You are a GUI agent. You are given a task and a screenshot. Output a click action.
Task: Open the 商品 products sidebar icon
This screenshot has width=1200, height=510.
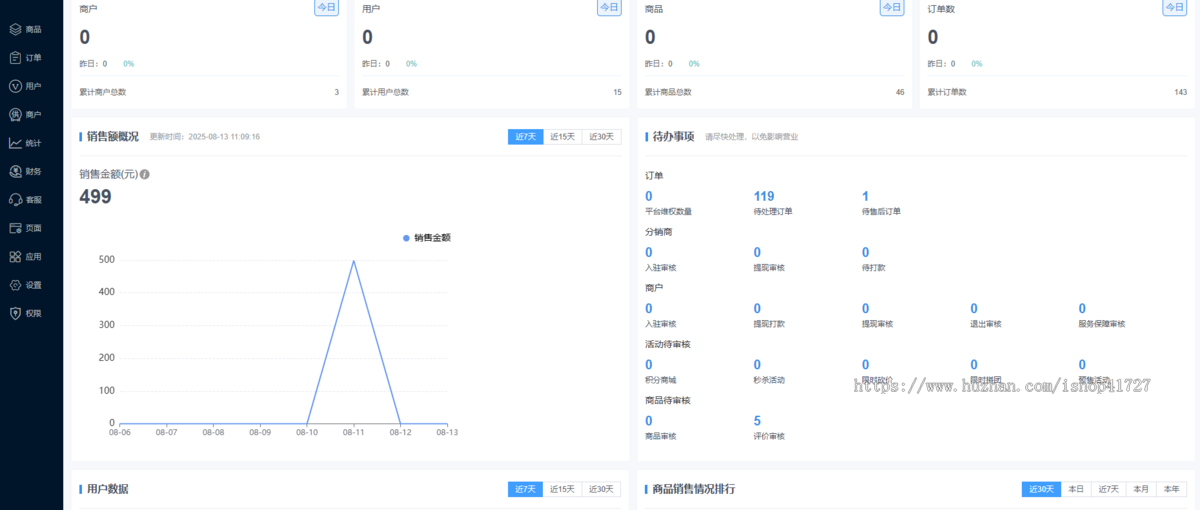point(16,29)
